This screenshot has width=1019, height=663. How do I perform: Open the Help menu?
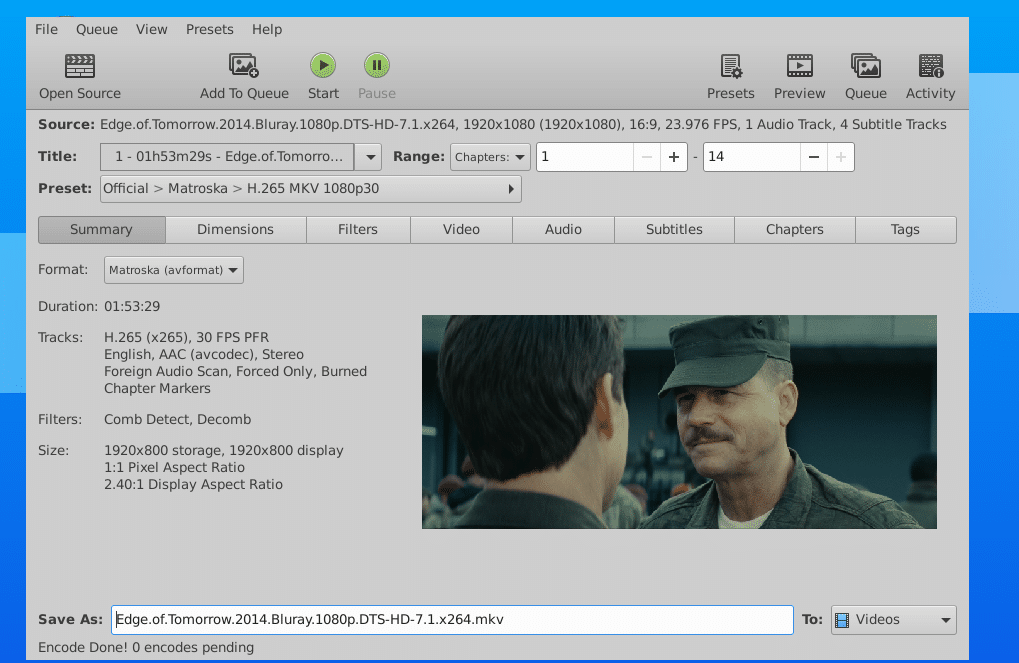coord(267,29)
